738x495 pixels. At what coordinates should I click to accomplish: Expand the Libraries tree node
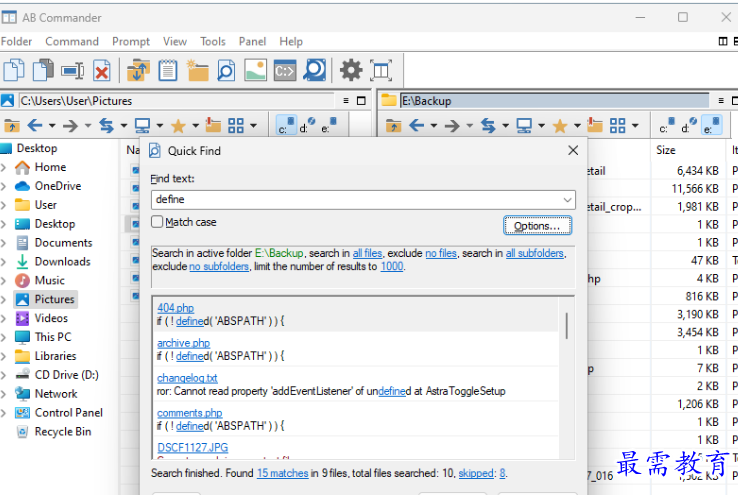[4, 357]
